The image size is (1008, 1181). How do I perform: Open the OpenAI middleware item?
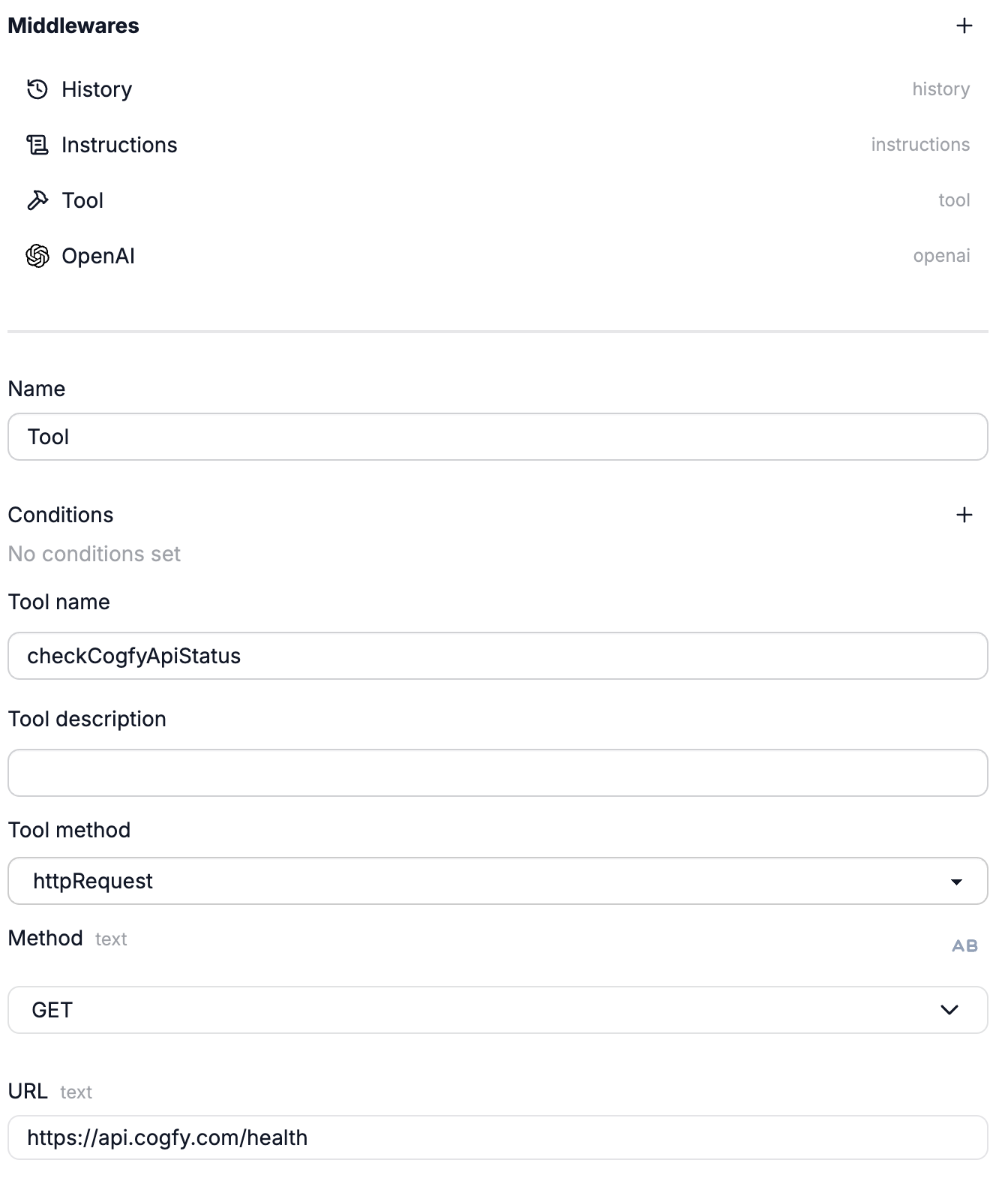498,256
